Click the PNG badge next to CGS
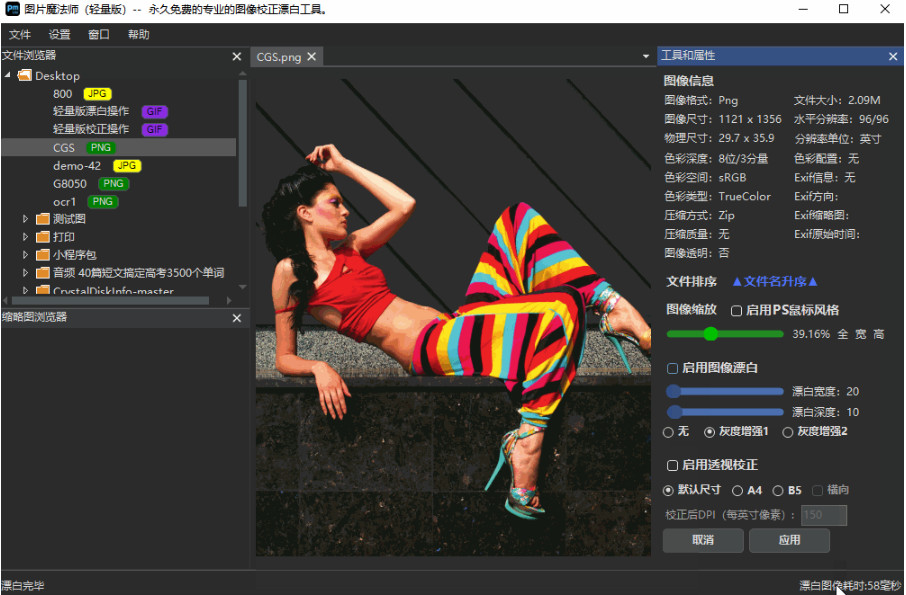This screenshot has width=906, height=595. pos(101,148)
